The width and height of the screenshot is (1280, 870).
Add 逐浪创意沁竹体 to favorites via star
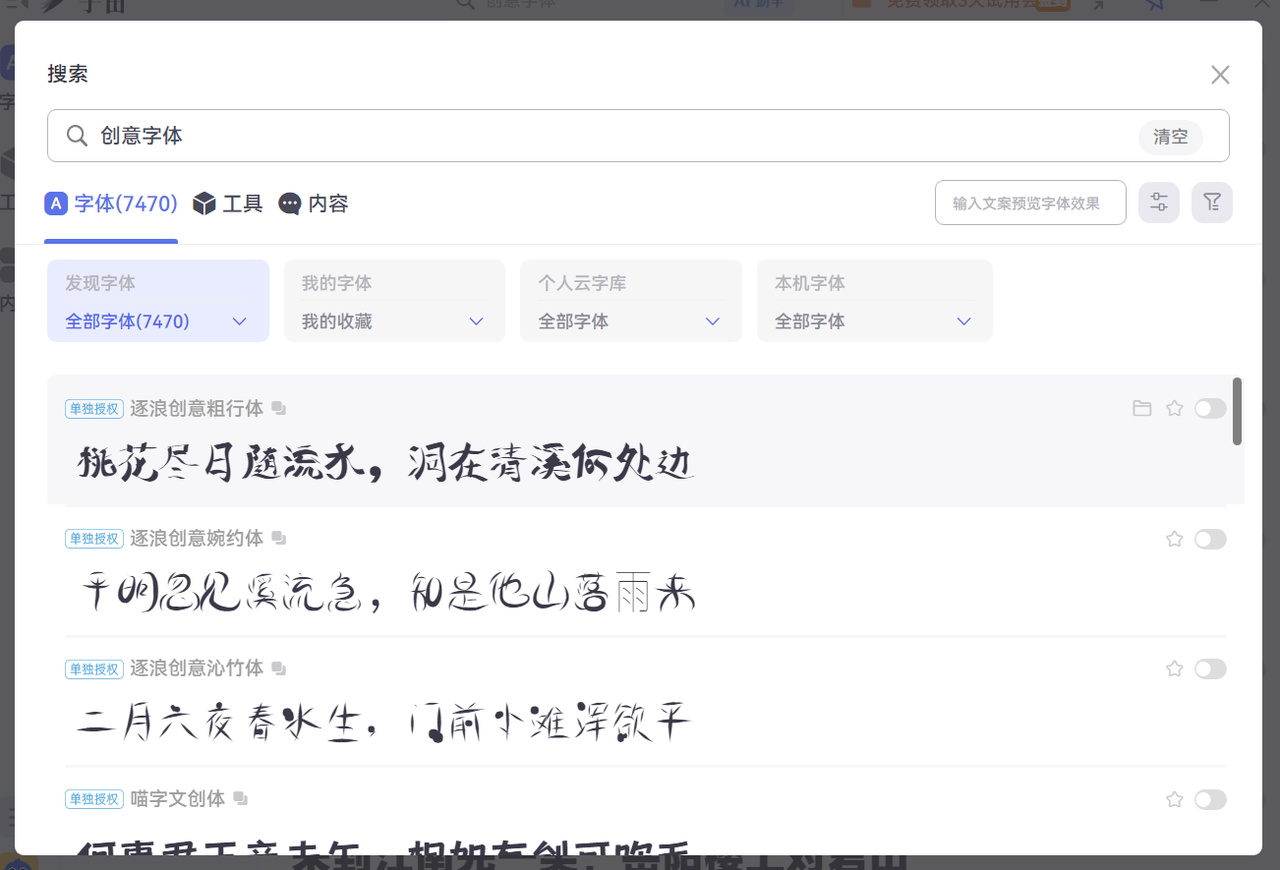[x=1175, y=669]
